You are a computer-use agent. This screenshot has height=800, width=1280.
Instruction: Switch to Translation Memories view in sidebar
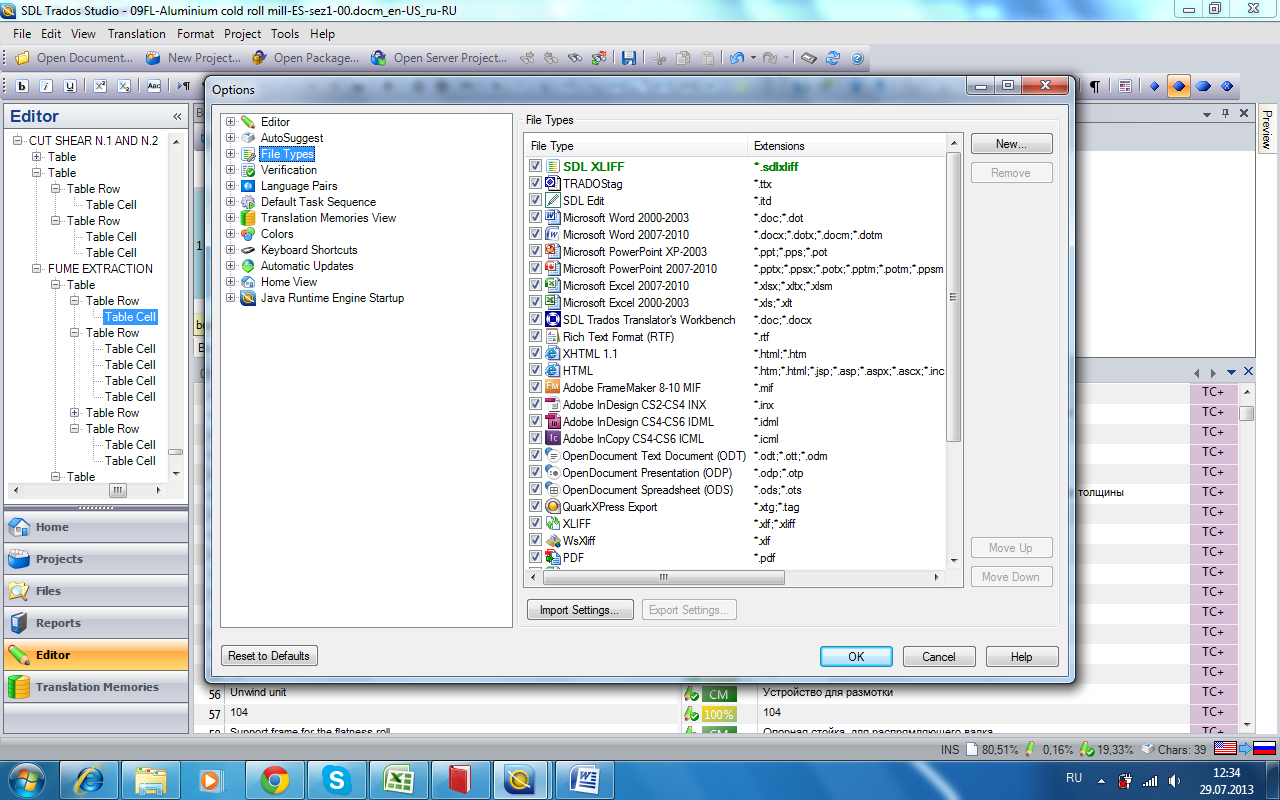(96, 687)
